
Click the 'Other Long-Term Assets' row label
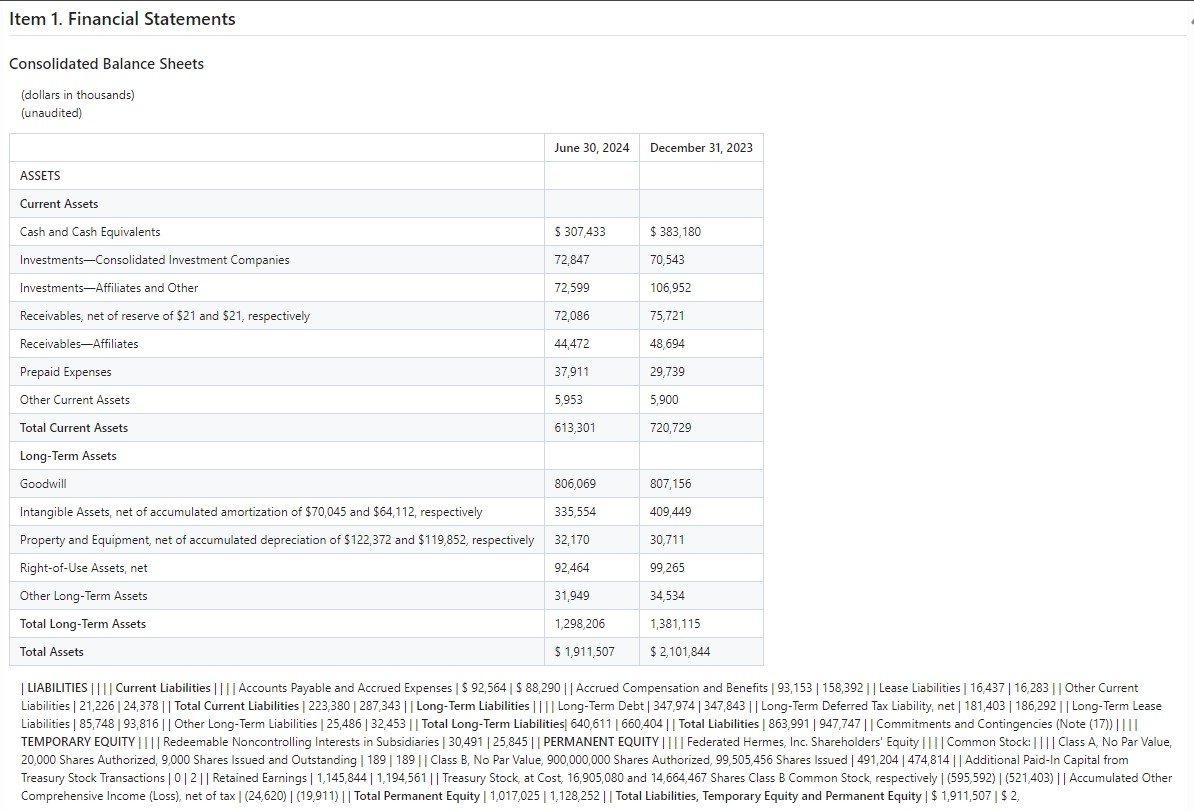click(x=83, y=596)
